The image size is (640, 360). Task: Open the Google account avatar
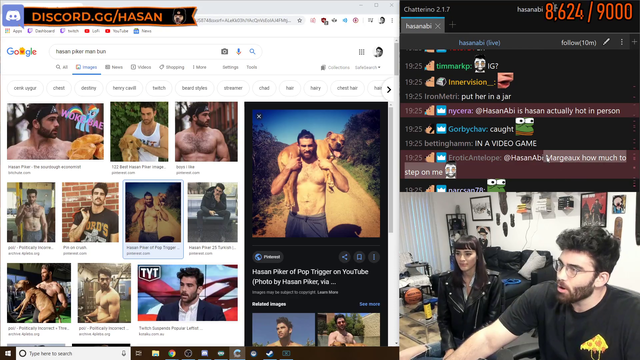378,52
